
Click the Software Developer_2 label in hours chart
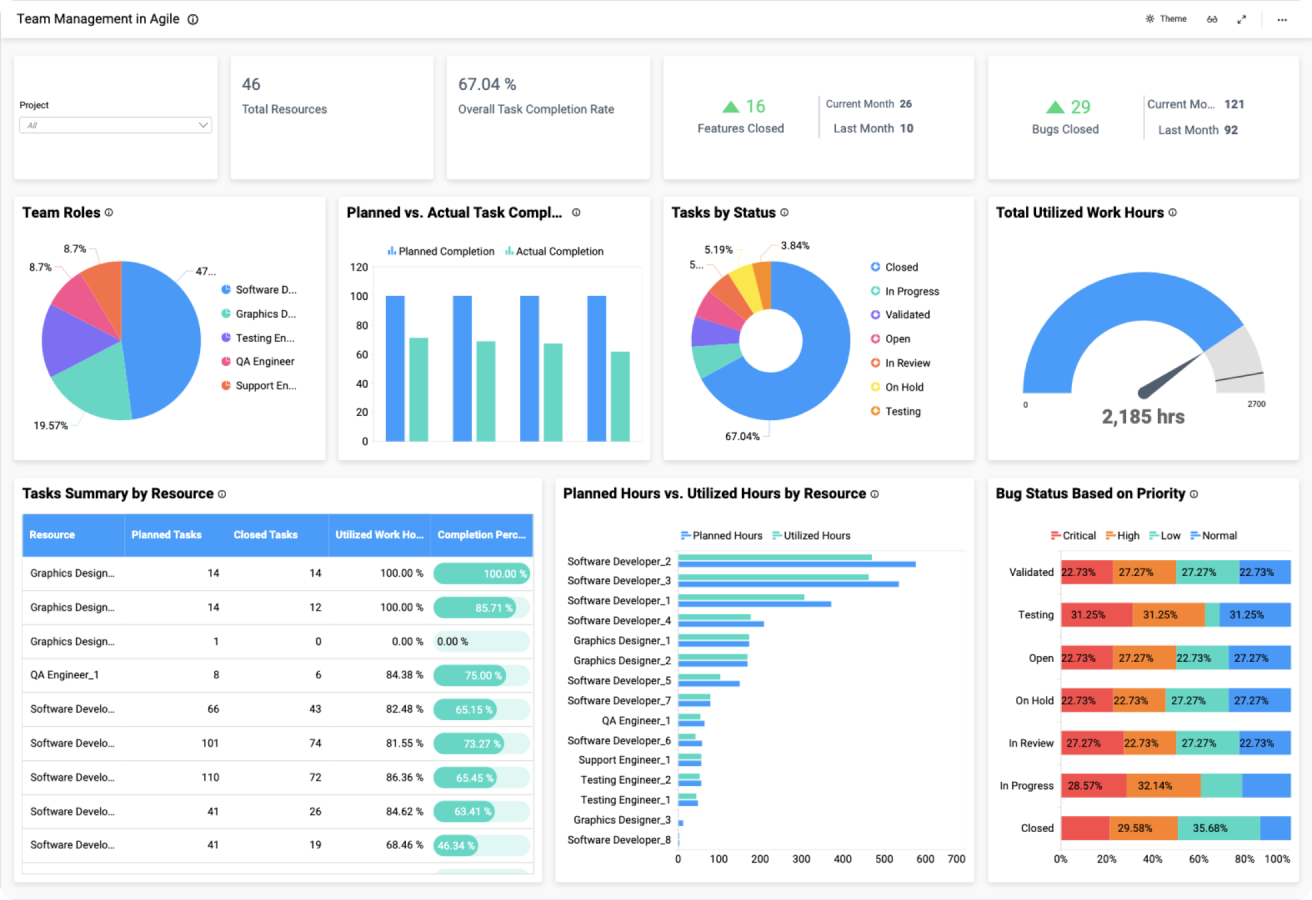click(619, 561)
